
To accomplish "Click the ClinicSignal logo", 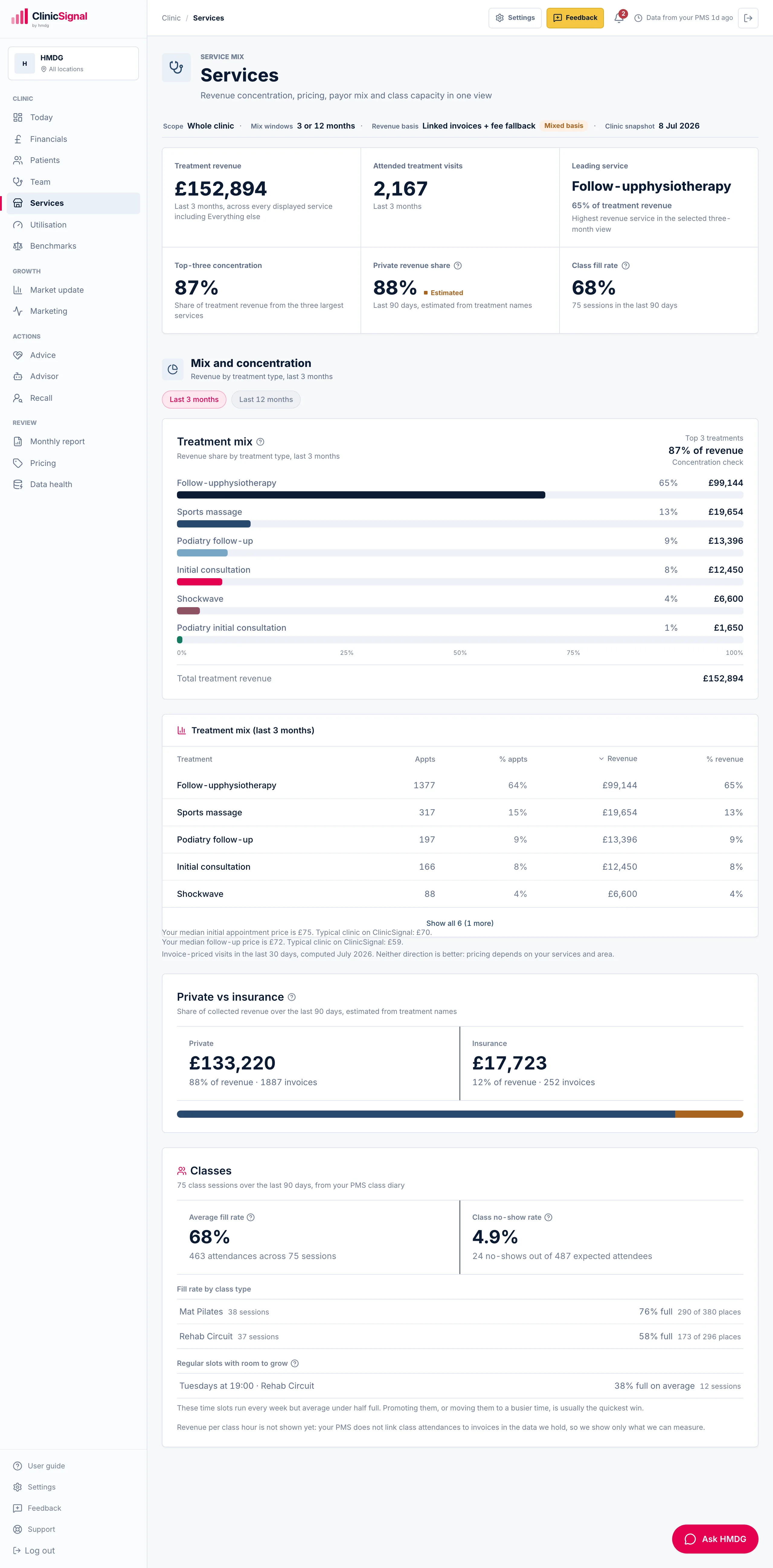I will (49, 18).
